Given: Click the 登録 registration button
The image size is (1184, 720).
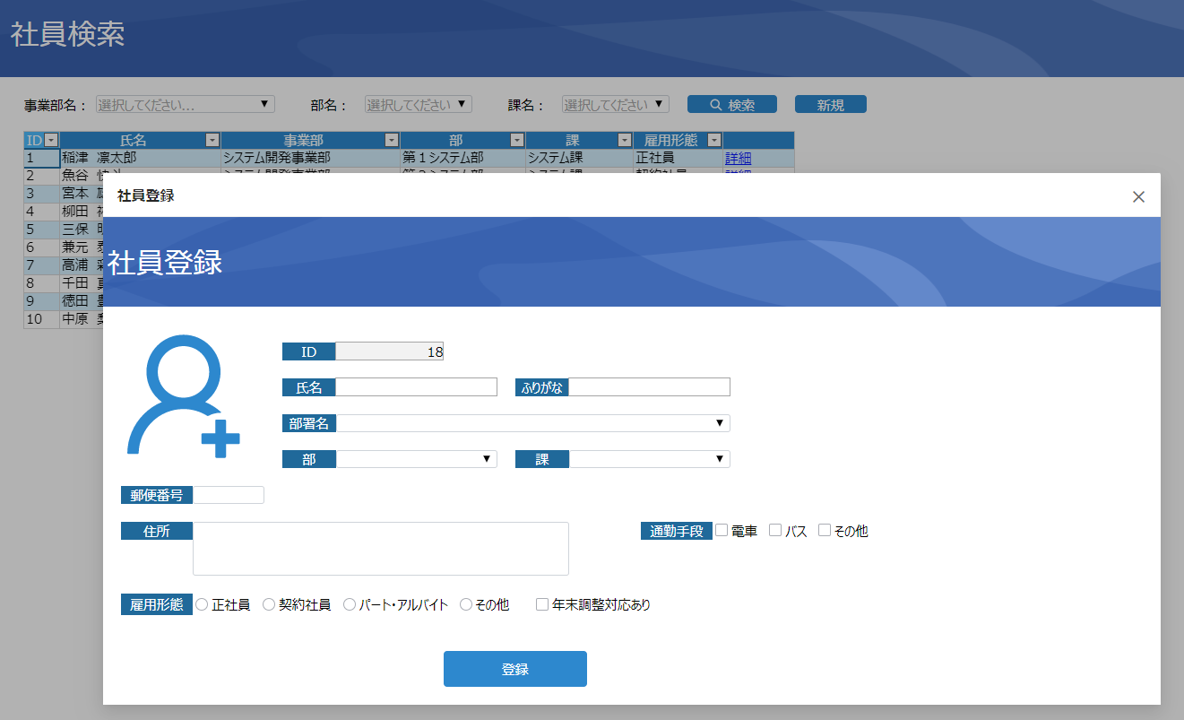Looking at the screenshot, I should click(514, 668).
